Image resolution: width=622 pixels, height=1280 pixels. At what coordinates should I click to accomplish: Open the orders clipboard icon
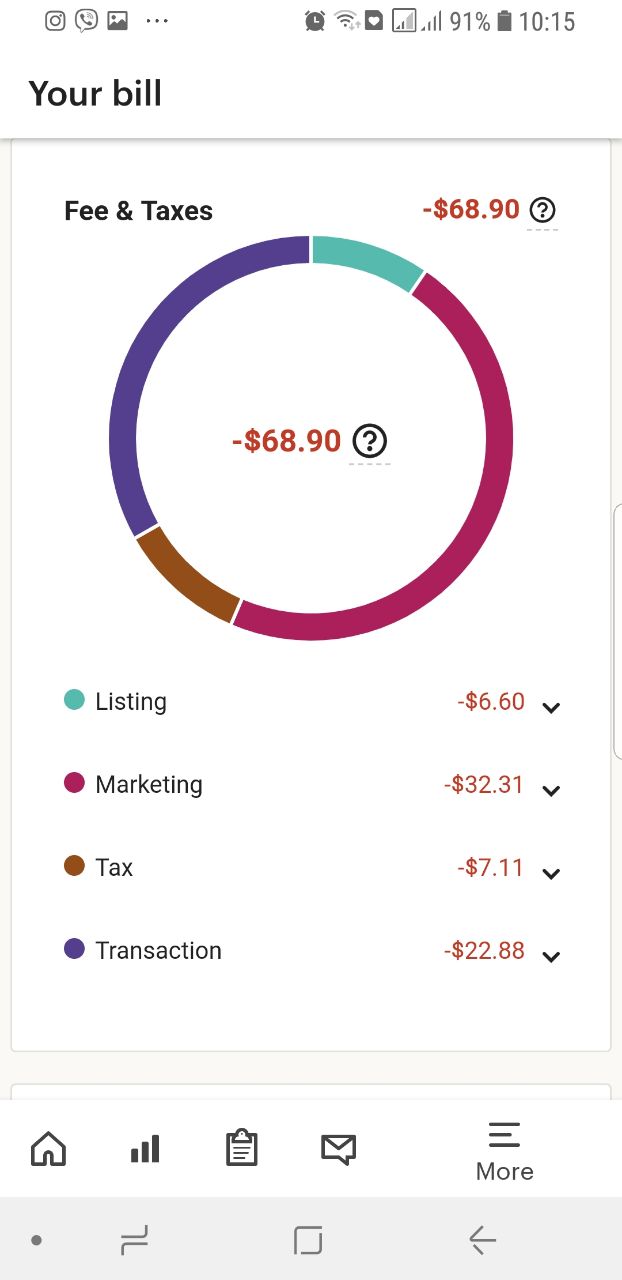241,1148
